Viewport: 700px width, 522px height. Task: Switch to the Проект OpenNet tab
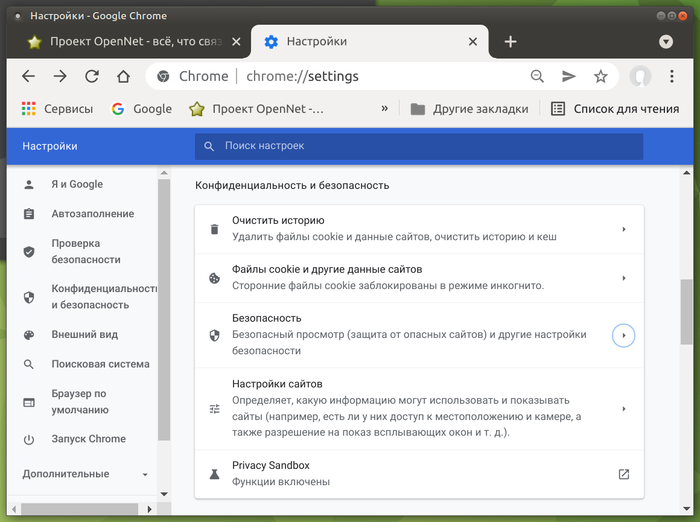(x=132, y=42)
